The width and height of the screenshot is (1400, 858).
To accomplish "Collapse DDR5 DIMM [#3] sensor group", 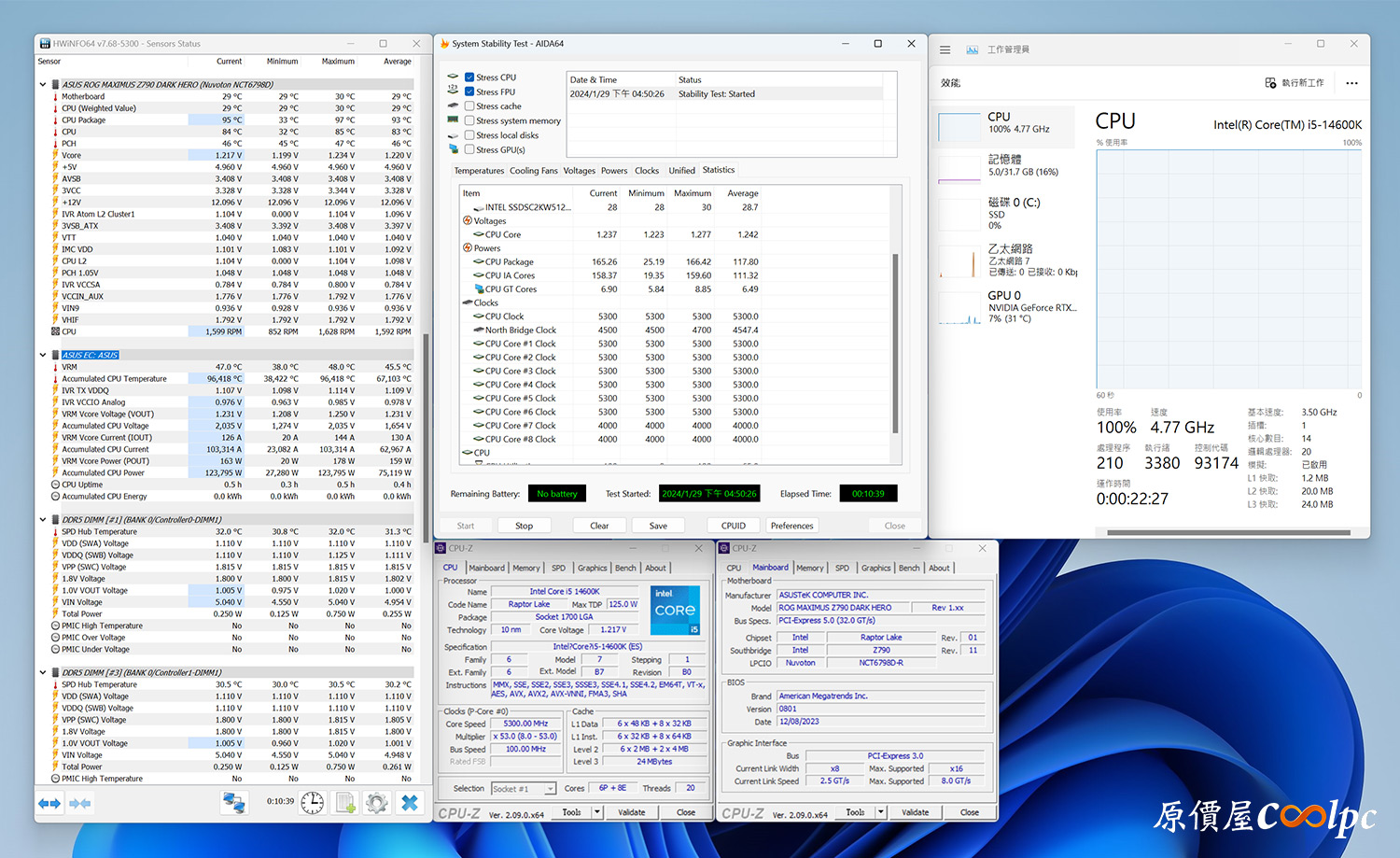I will tap(43, 672).
